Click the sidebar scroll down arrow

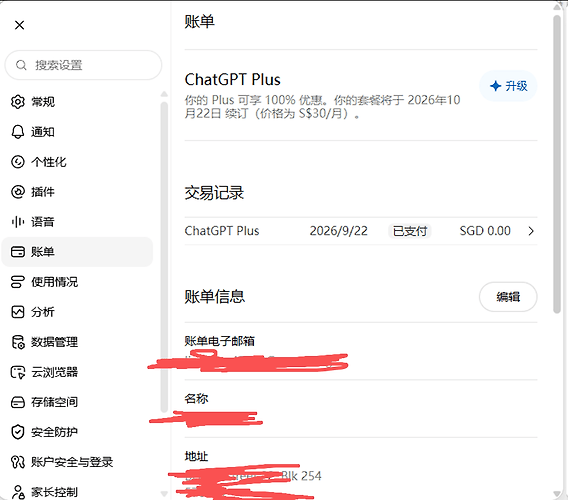[164, 493]
